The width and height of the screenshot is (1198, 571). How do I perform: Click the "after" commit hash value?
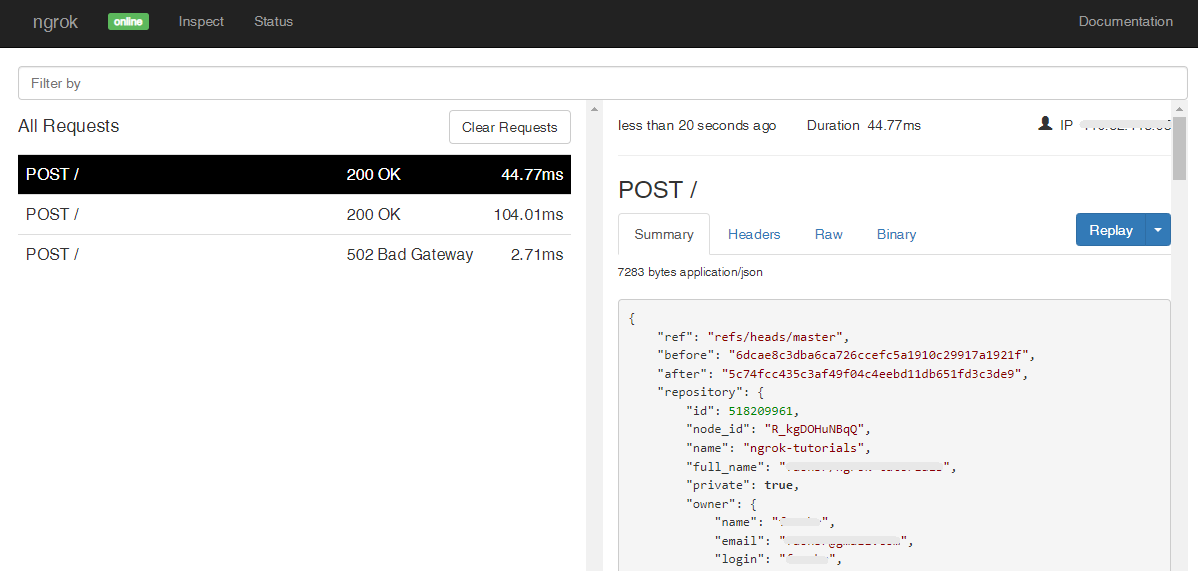tap(873, 375)
